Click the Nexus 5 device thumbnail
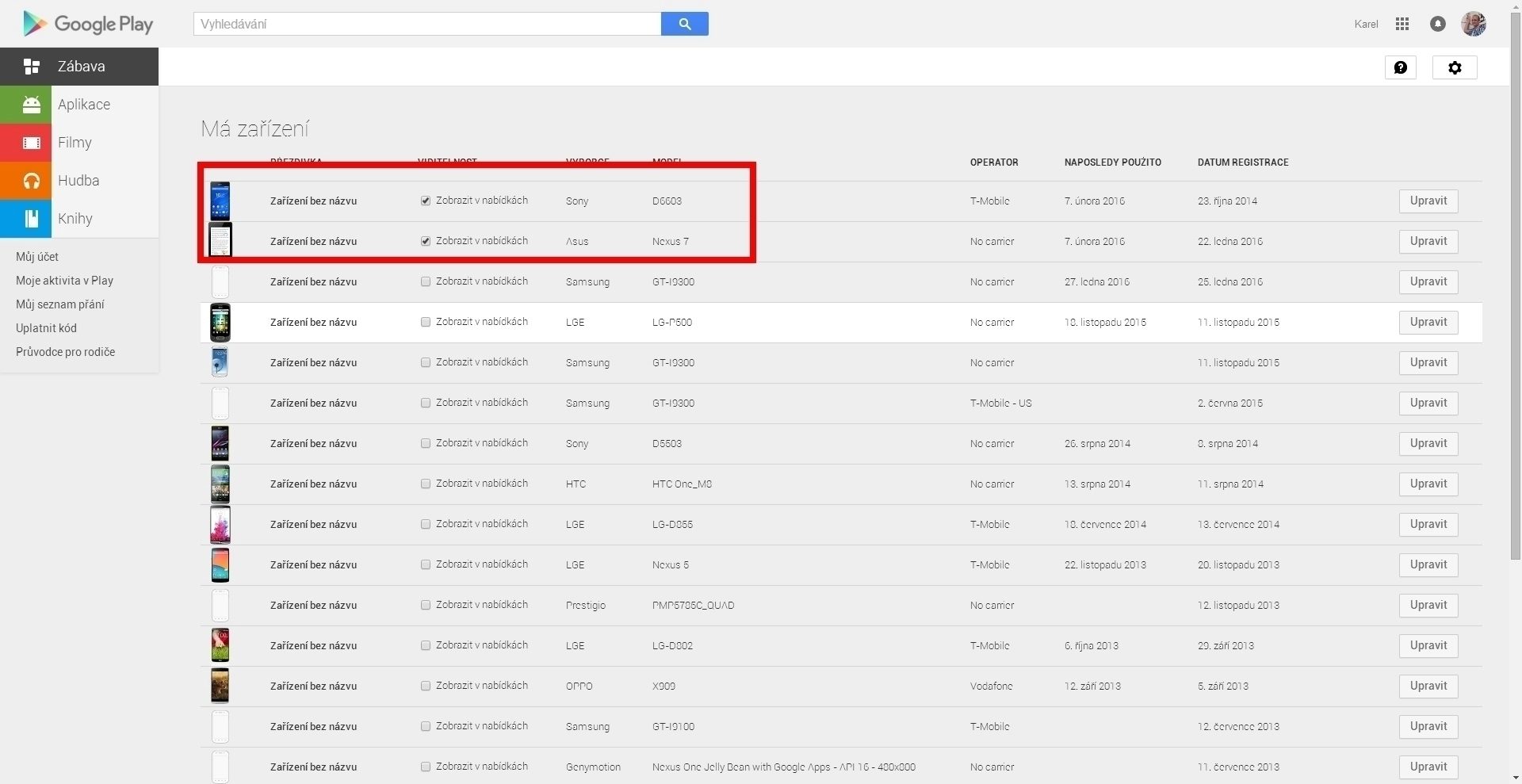 pyautogui.click(x=220, y=564)
